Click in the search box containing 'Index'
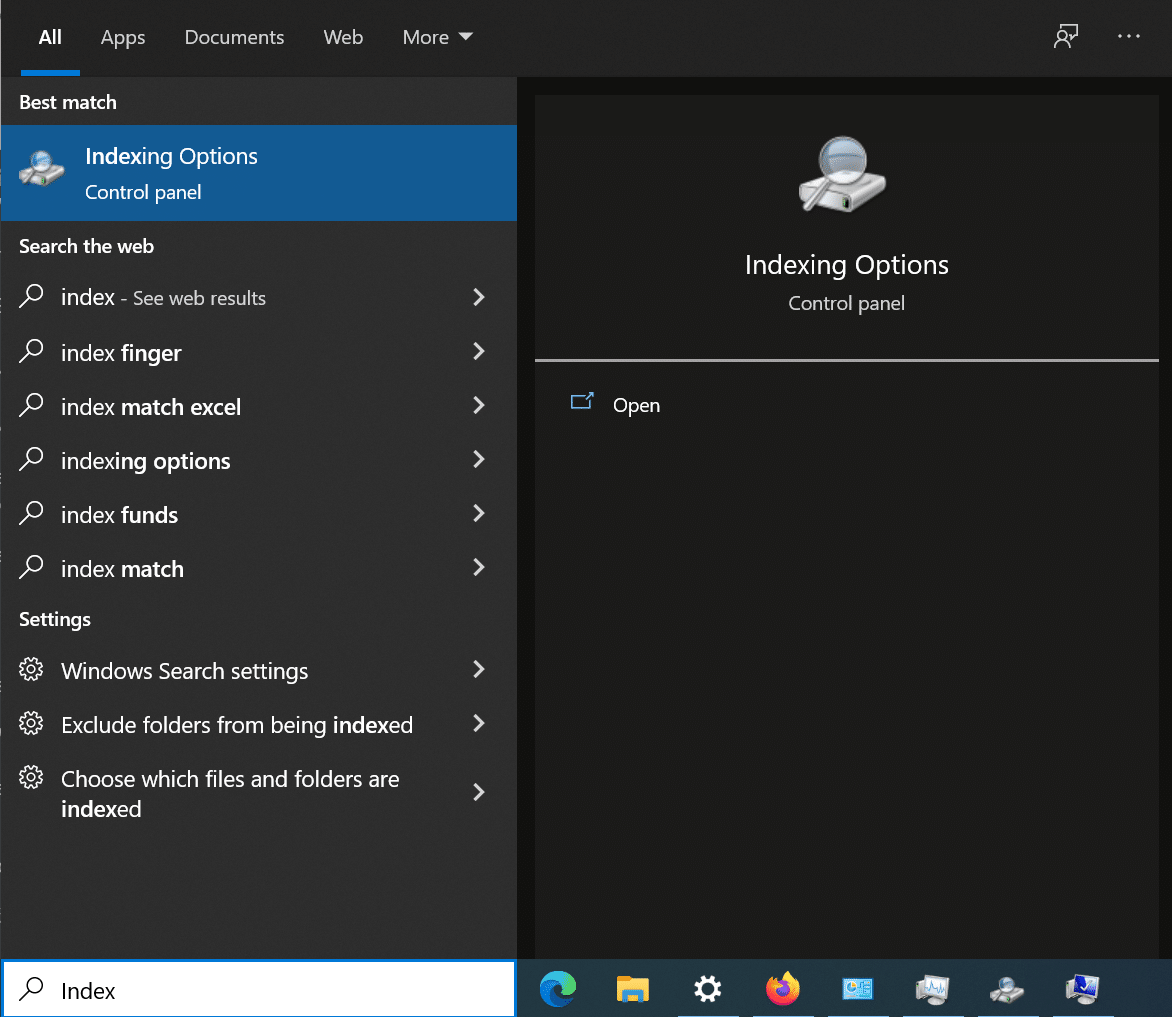Viewport: 1172px width, 1017px height. [259, 989]
